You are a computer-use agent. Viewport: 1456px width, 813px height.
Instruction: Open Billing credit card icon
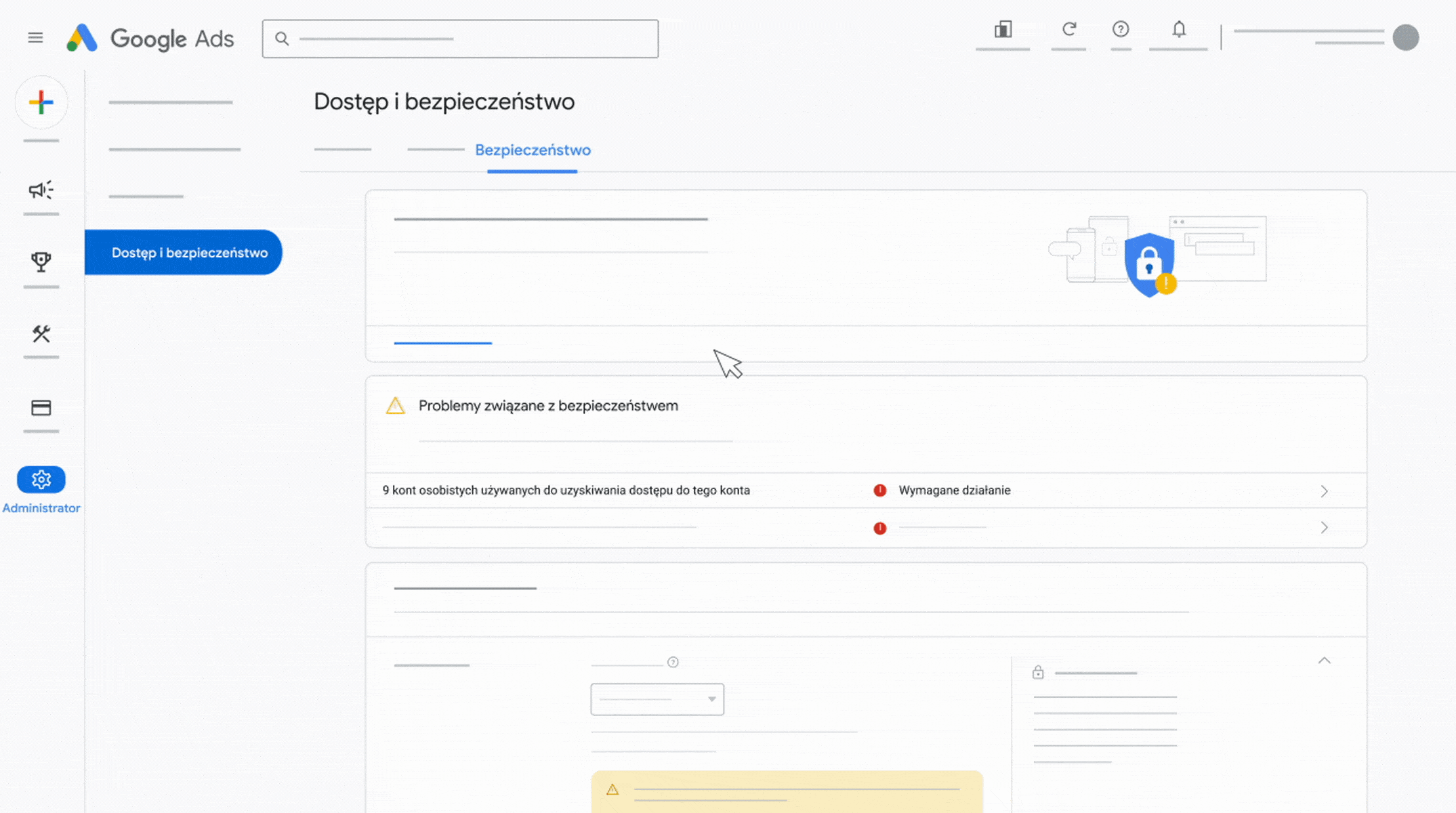click(x=41, y=408)
